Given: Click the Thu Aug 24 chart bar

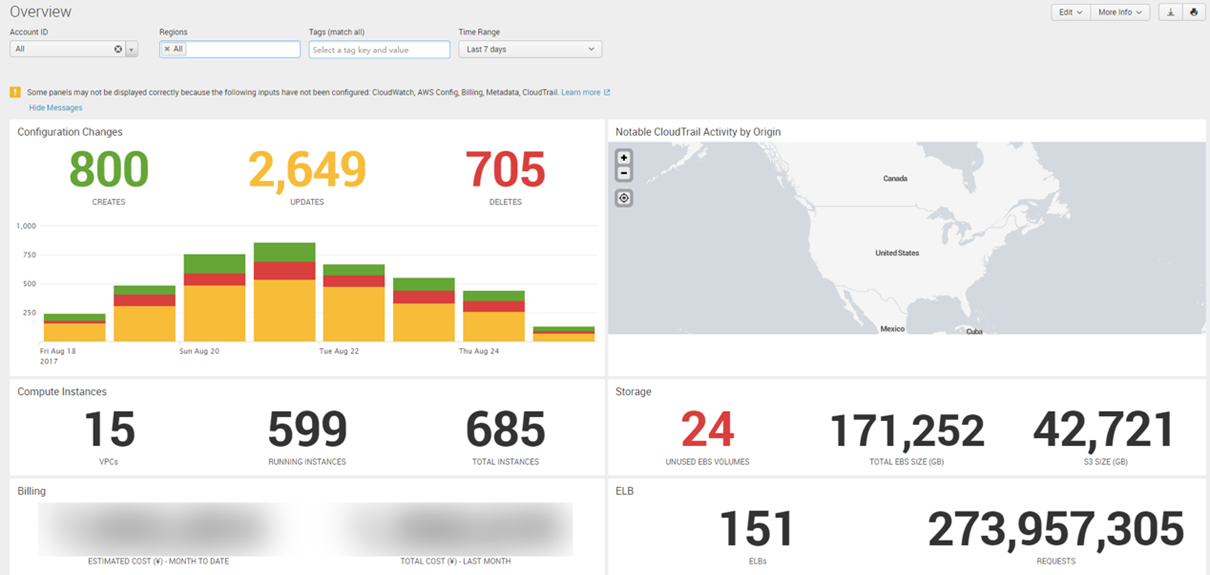Looking at the screenshot, I should pos(494,316).
